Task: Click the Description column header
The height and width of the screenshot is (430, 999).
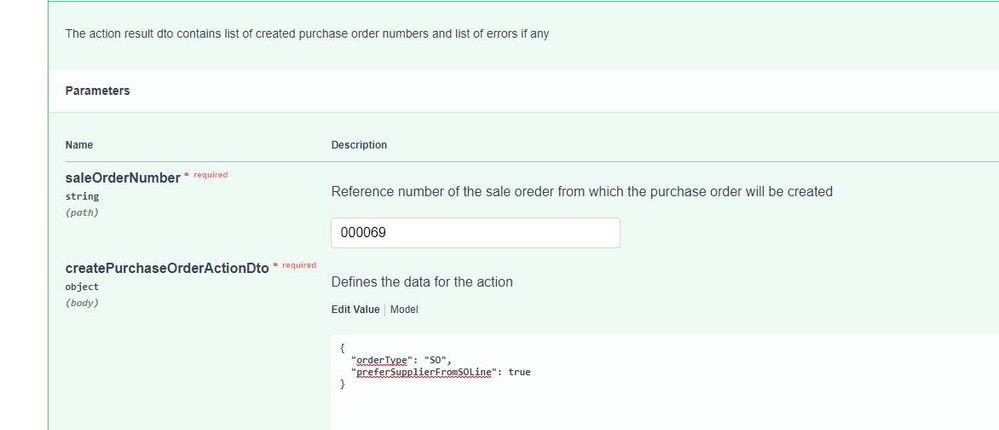Action: [x=359, y=145]
